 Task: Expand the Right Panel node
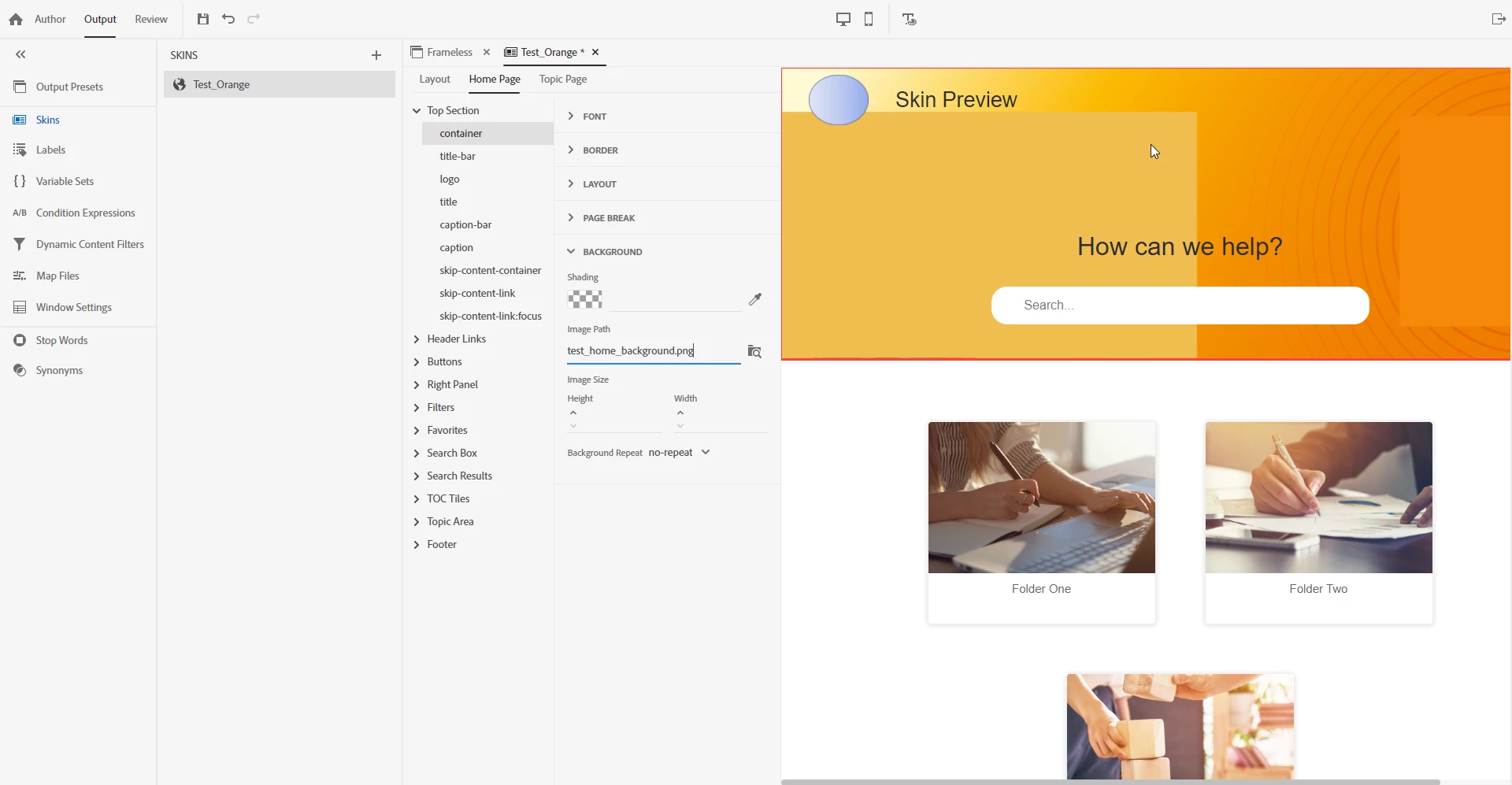(x=417, y=385)
